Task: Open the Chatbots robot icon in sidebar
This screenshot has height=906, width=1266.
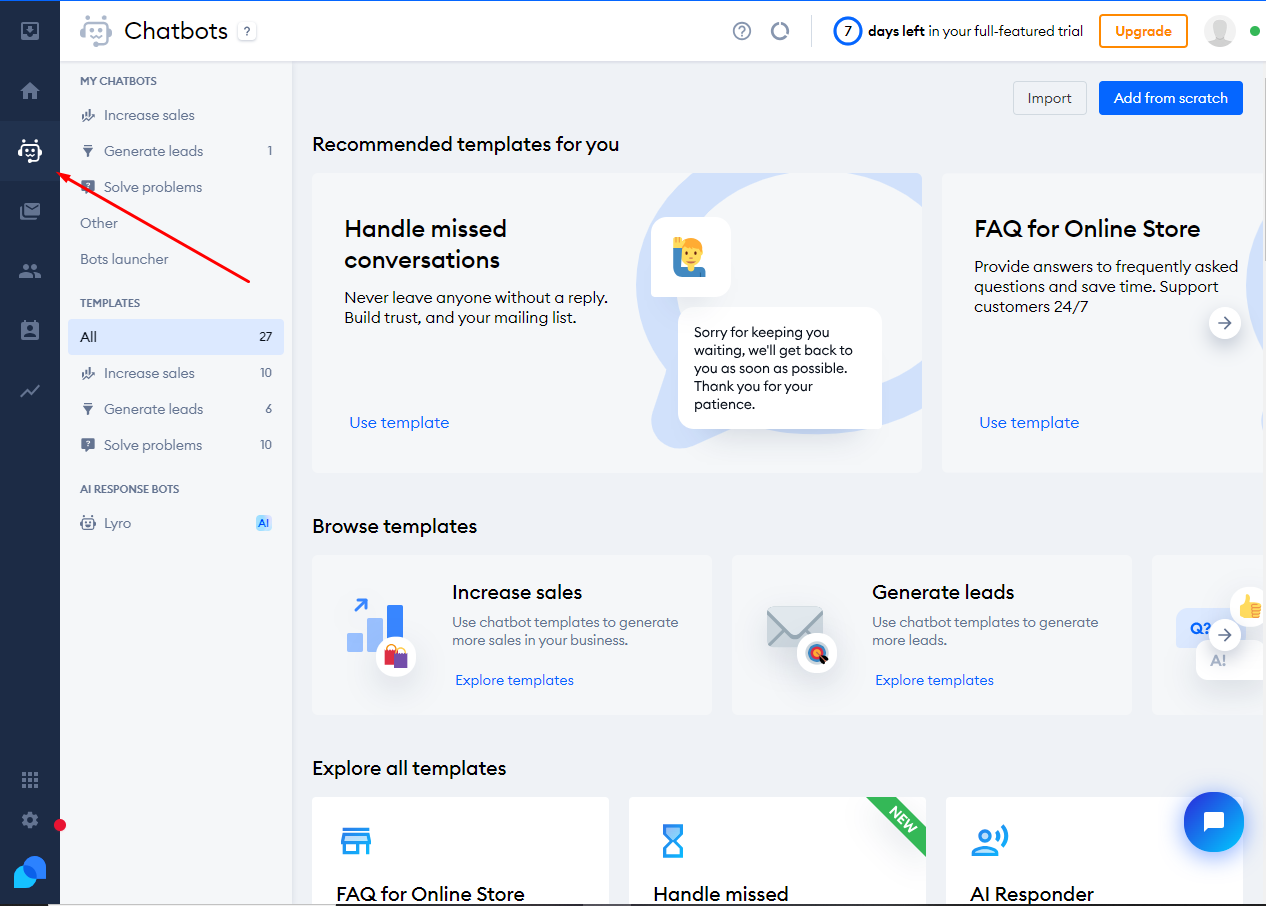Action: (30, 151)
